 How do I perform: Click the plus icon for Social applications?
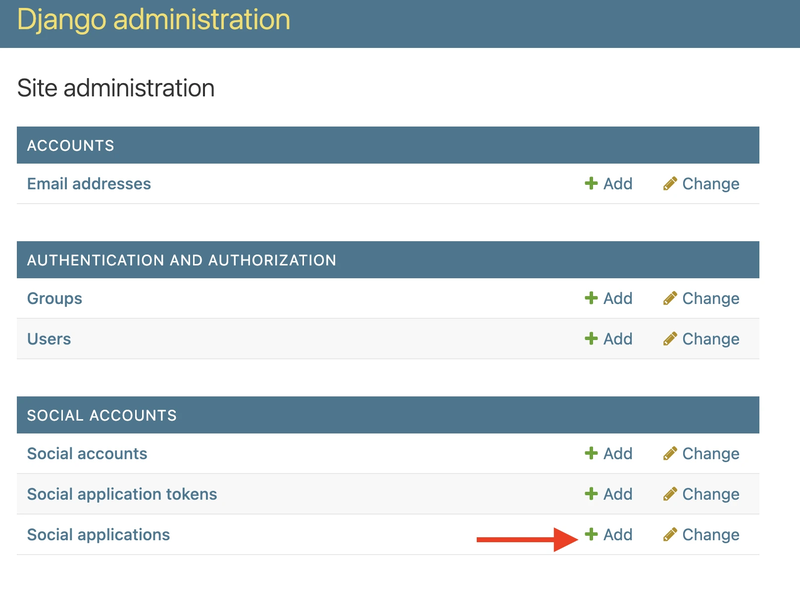click(591, 534)
